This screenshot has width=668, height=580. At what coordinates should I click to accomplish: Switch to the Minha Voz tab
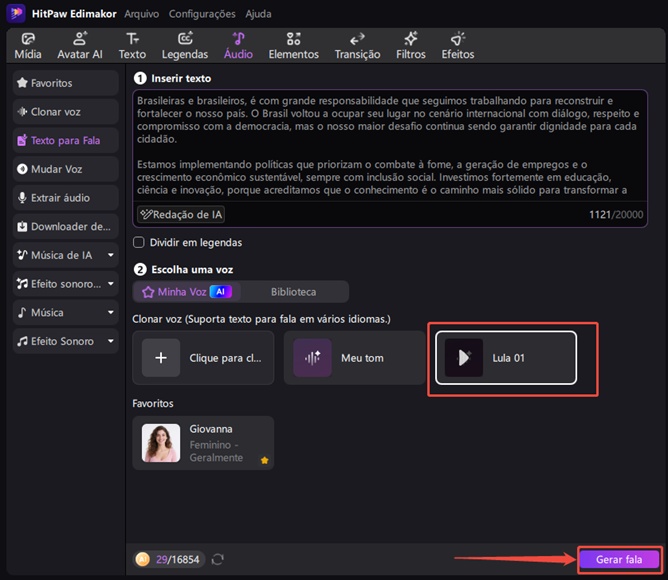(187, 292)
